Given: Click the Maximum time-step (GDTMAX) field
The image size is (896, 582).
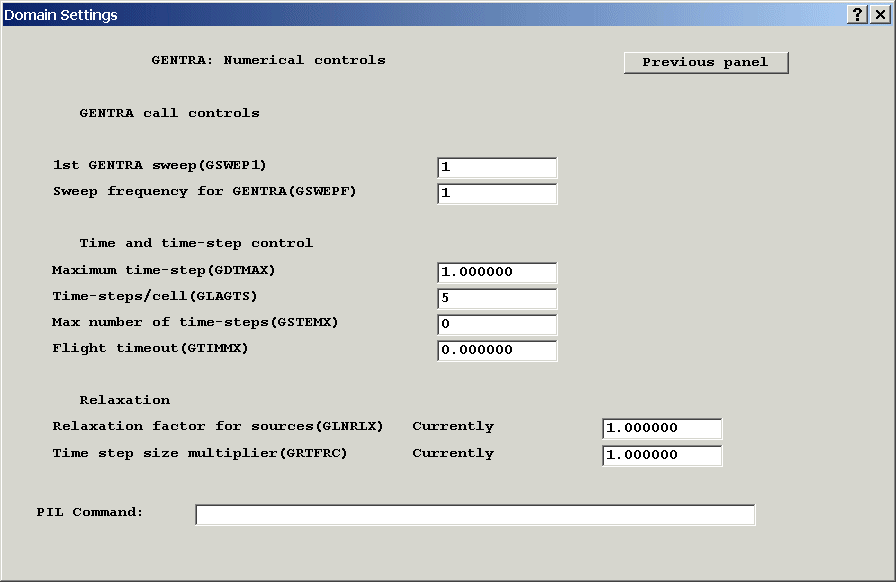Looking at the screenshot, I should [x=497, y=273].
